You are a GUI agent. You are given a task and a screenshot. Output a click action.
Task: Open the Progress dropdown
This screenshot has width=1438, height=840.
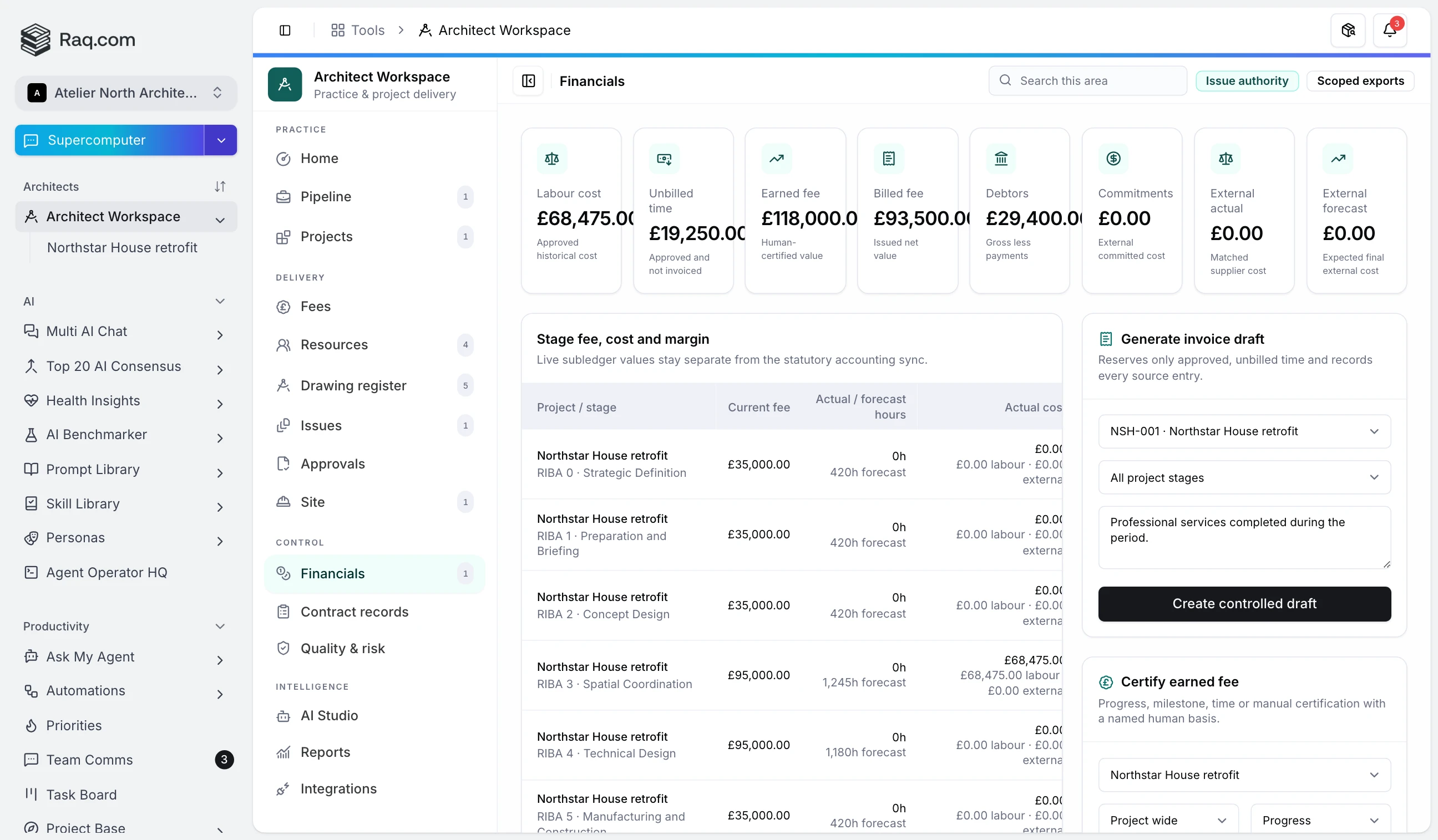pyautogui.click(x=1320, y=821)
